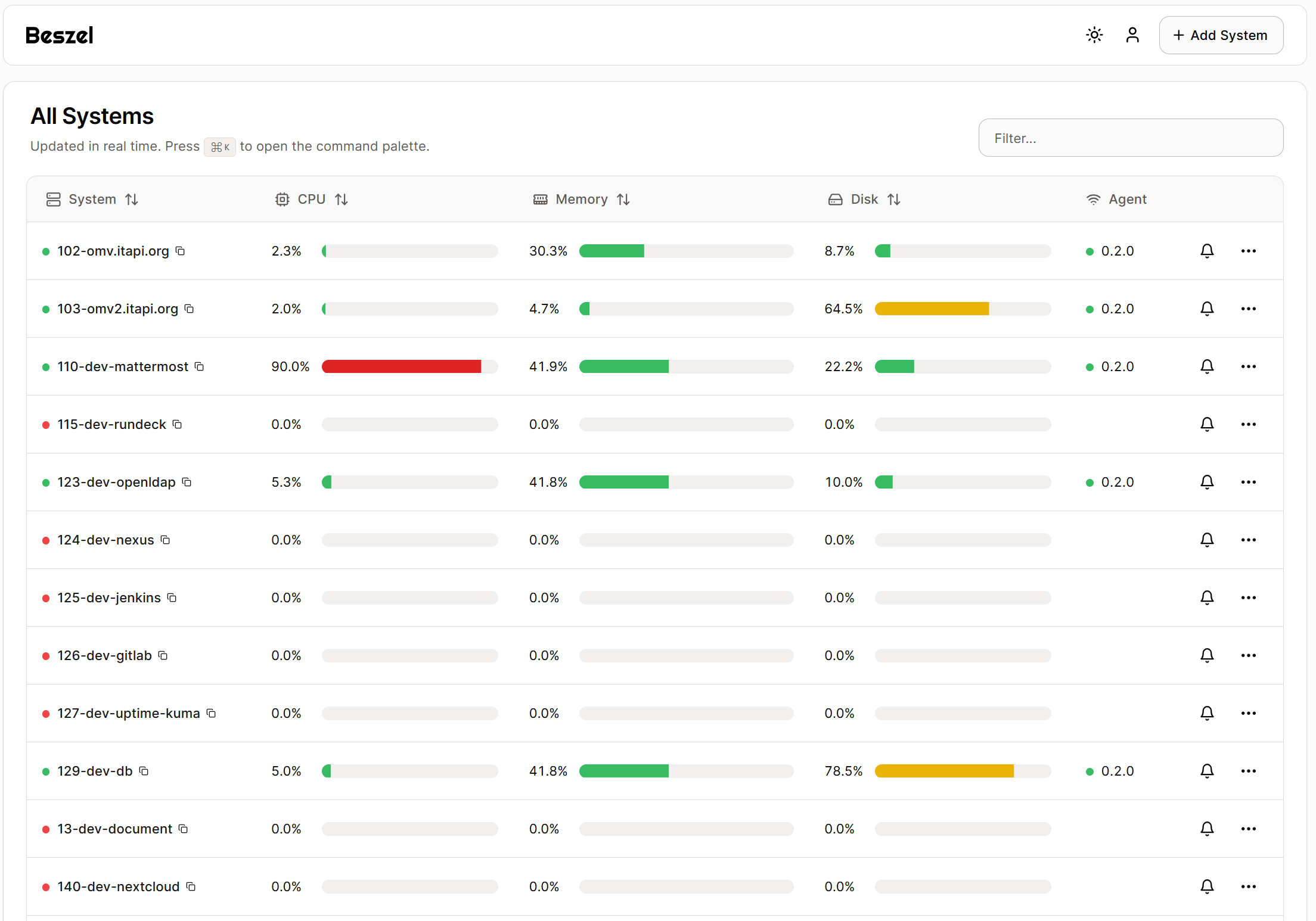
Task: Click memory bar of 102-omv.itapi.org
Action: pyautogui.click(x=686, y=251)
